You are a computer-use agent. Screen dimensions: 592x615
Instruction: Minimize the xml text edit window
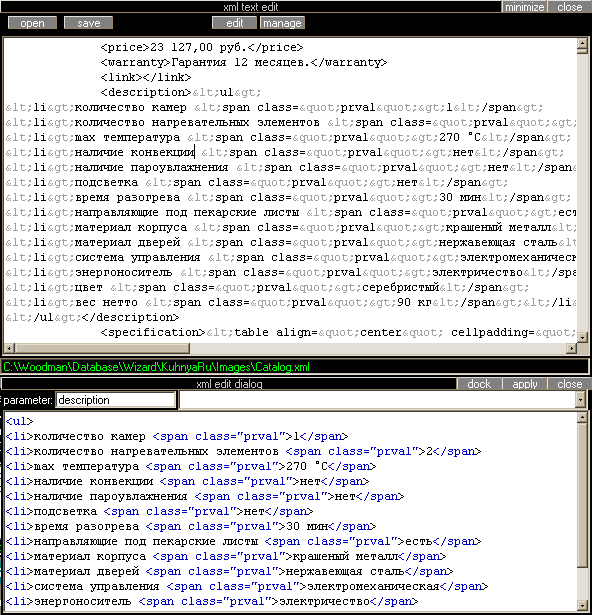(x=524, y=7)
